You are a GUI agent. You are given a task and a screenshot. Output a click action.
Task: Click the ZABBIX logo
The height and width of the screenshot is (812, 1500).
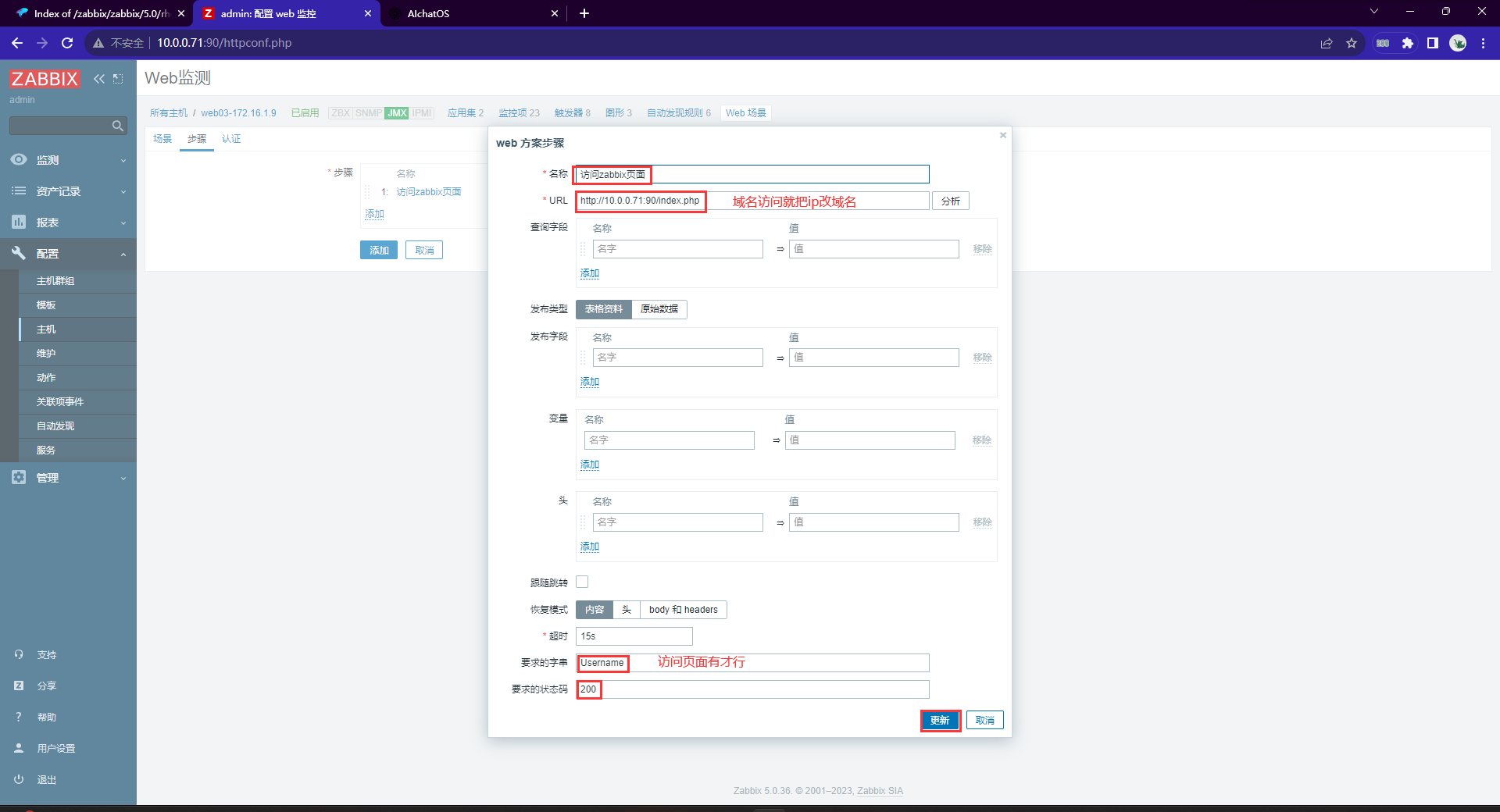coord(45,79)
